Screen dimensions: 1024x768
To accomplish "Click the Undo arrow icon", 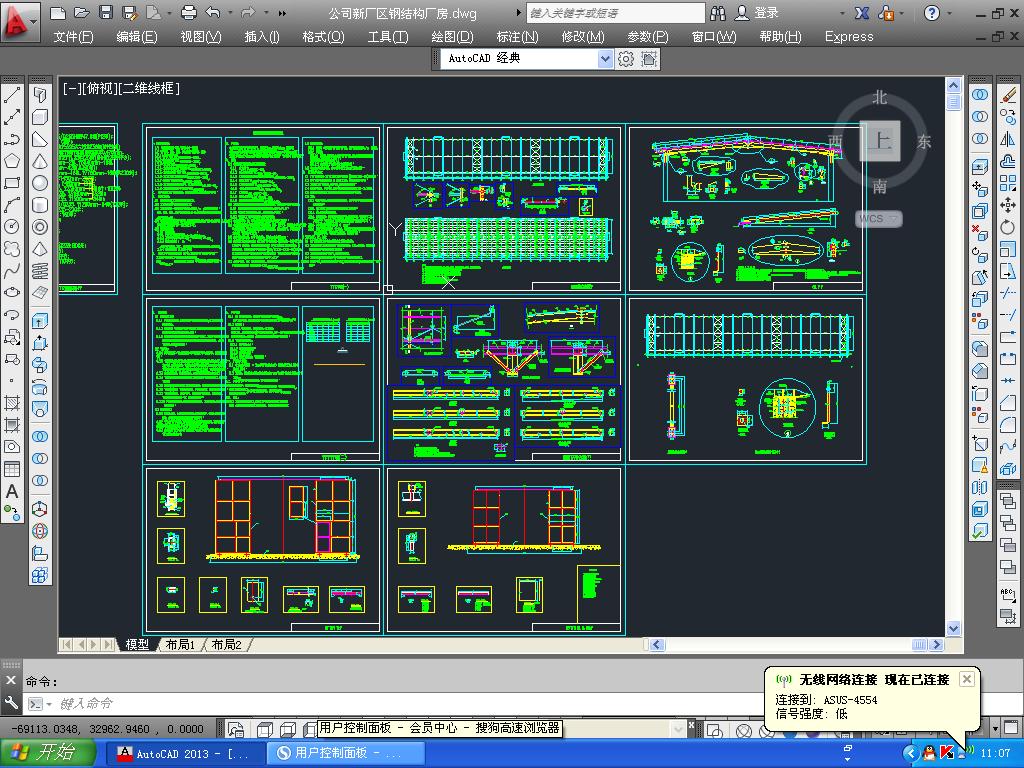I will click(213, 13).
